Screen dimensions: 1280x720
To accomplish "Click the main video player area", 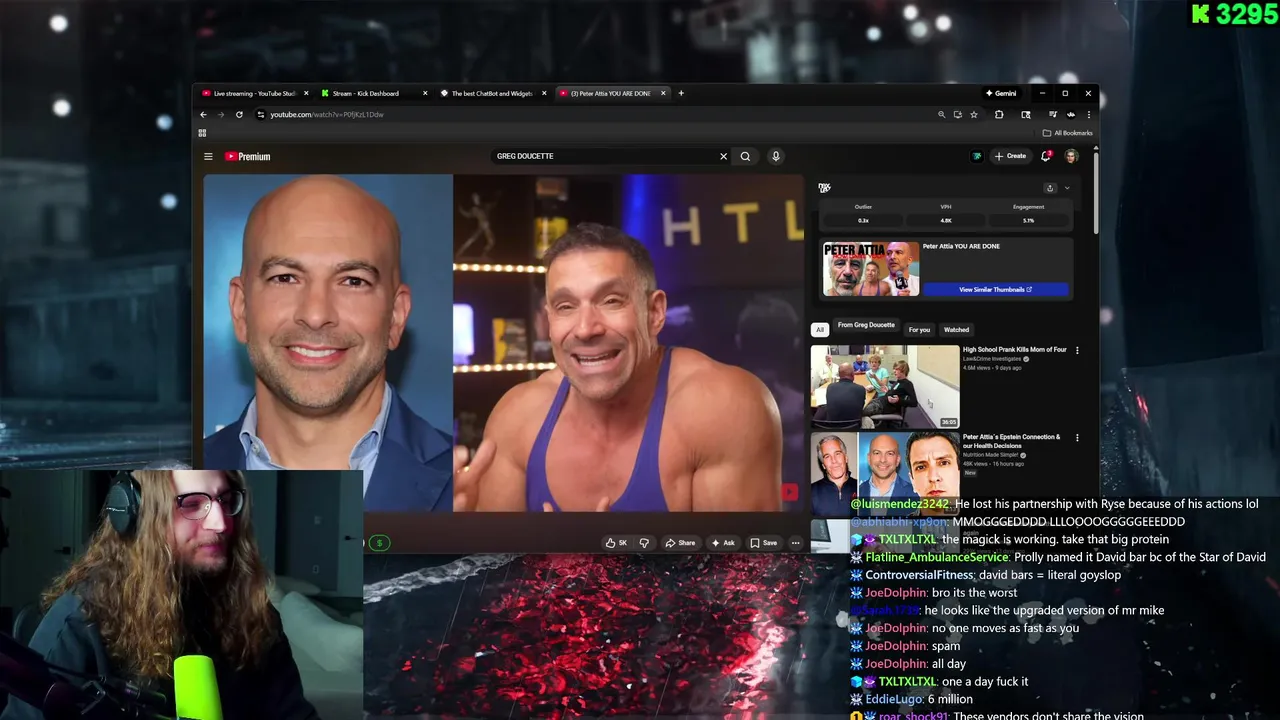I will click(503, 343).
